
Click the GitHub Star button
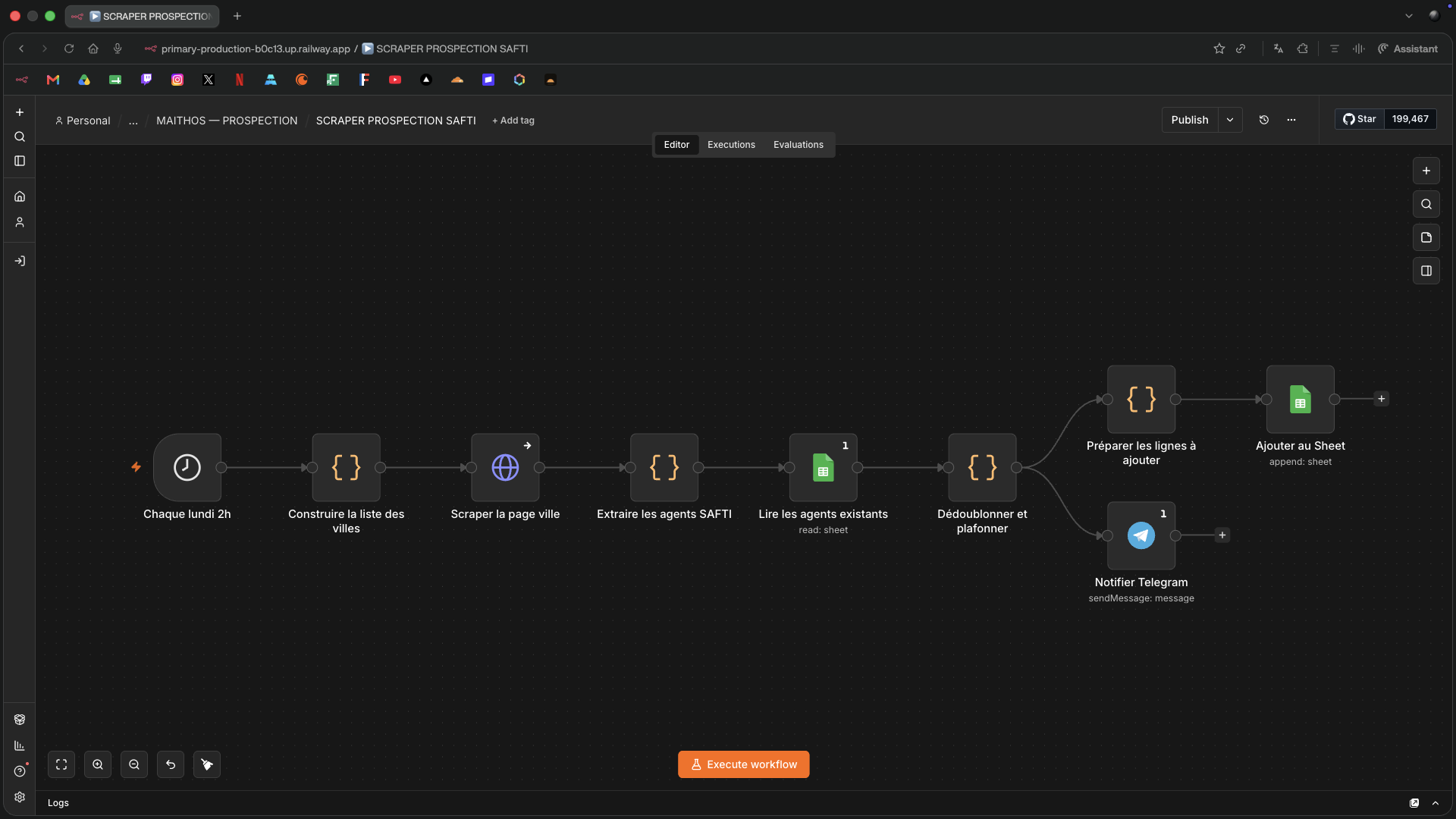click(1360, 119)
